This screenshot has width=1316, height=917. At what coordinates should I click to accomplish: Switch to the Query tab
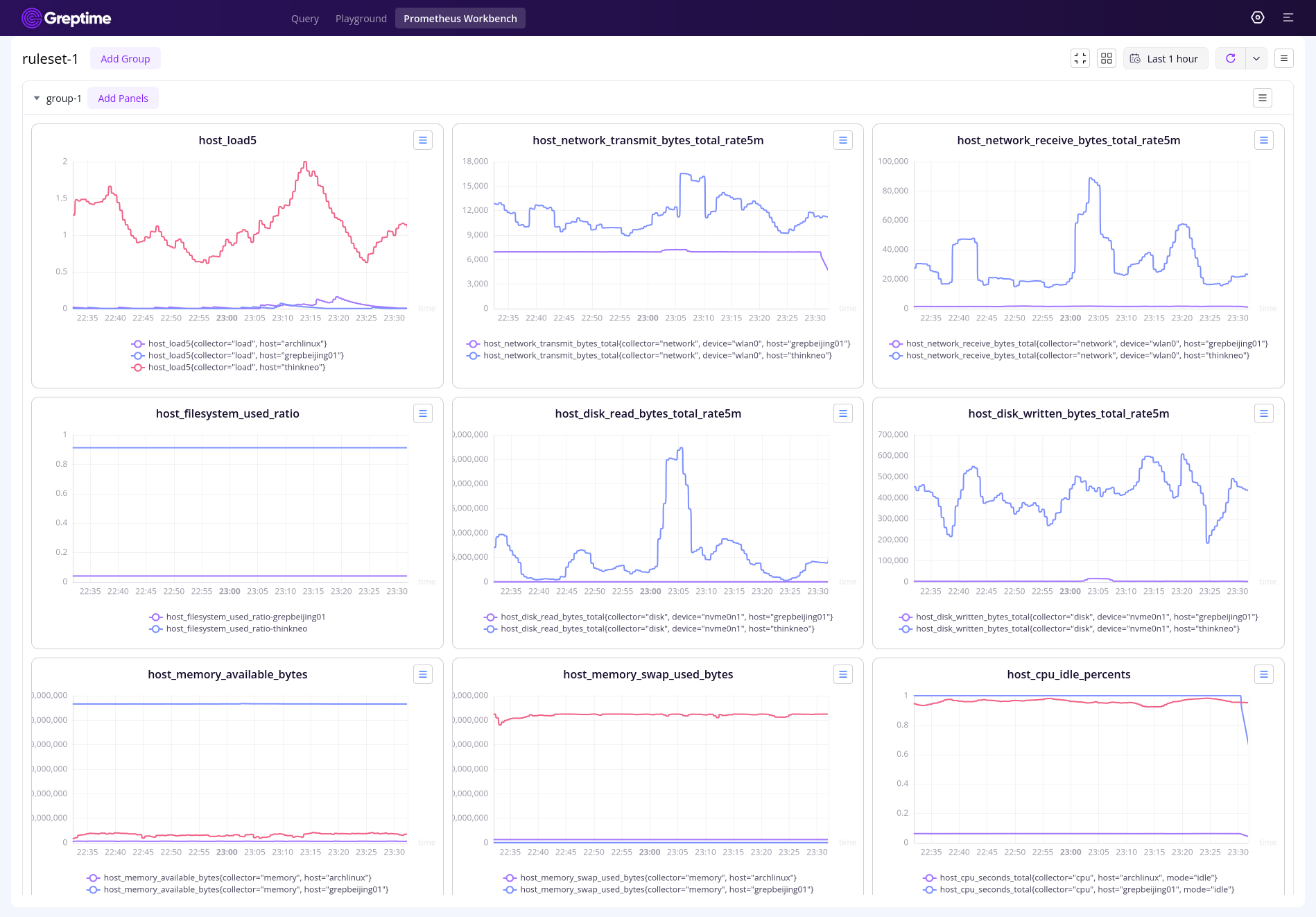tap(304, 18)
